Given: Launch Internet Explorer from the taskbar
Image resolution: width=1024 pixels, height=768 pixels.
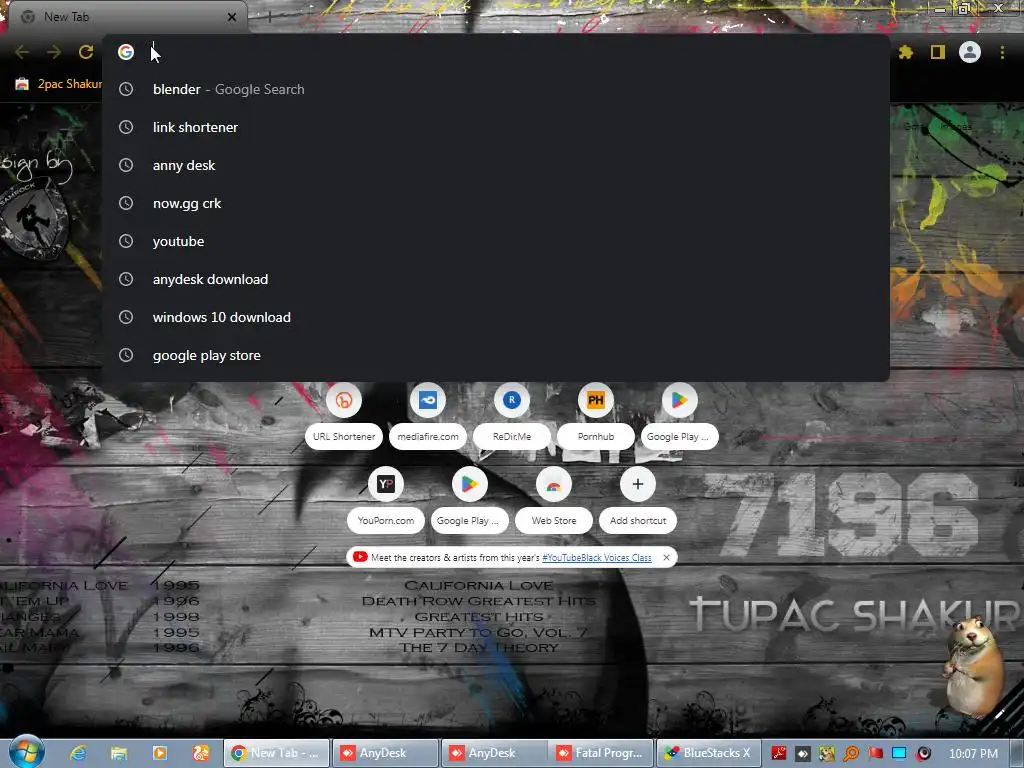Looking at the screenshot, I should 78,753.
